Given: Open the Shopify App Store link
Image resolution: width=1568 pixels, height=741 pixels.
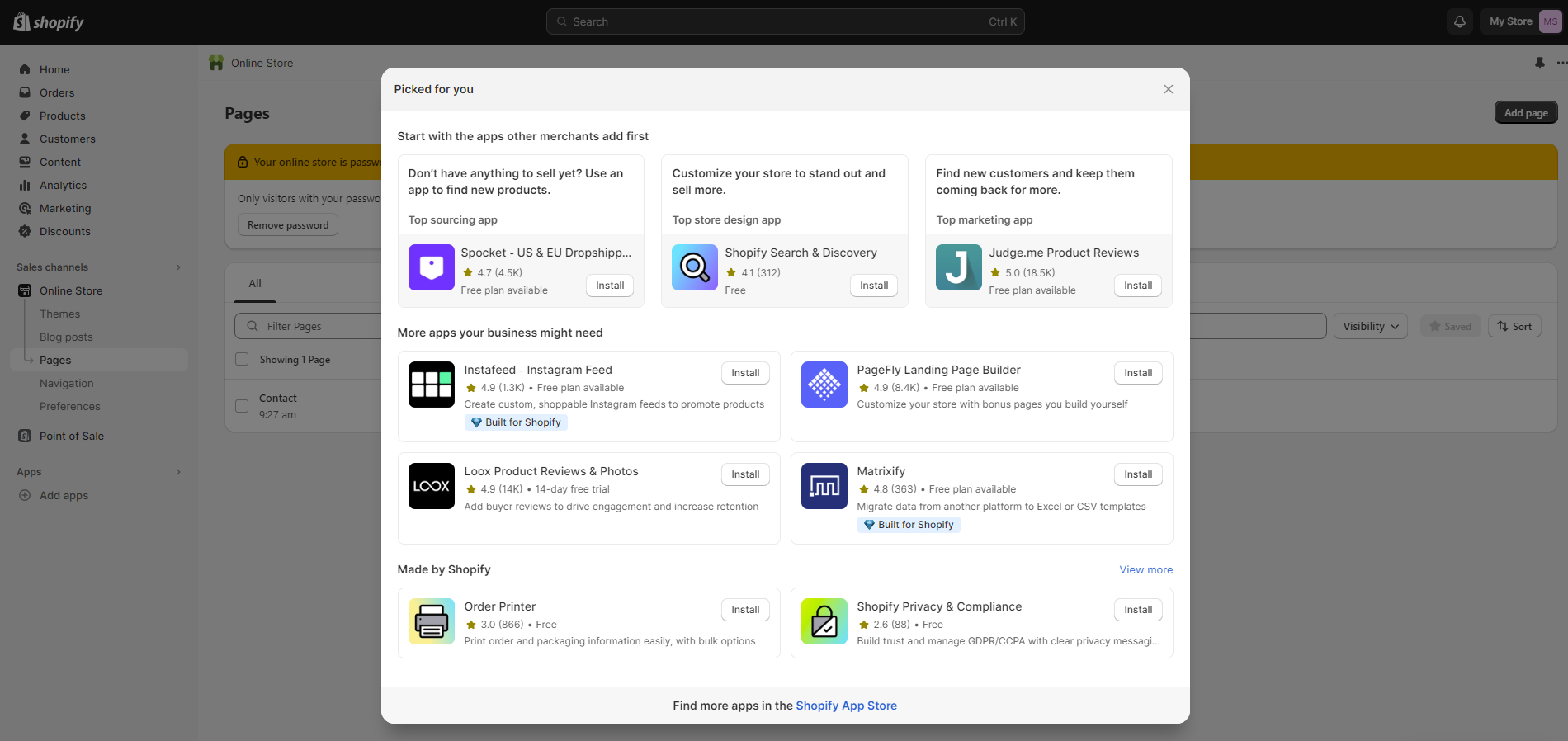Looking at the screenshot, I should 846,706.
